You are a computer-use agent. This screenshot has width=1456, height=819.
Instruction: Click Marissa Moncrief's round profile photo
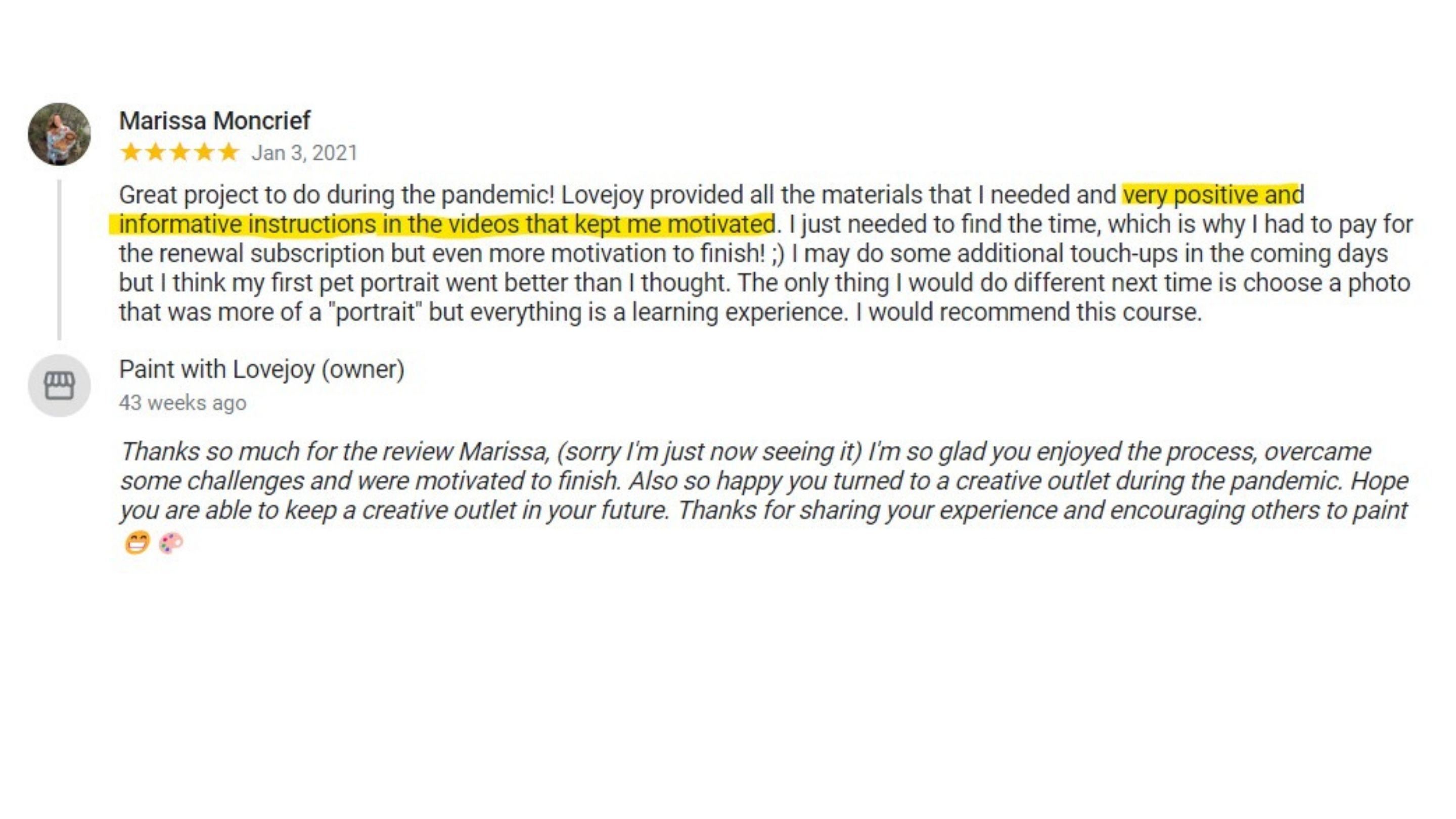click(x=59, y=134)
